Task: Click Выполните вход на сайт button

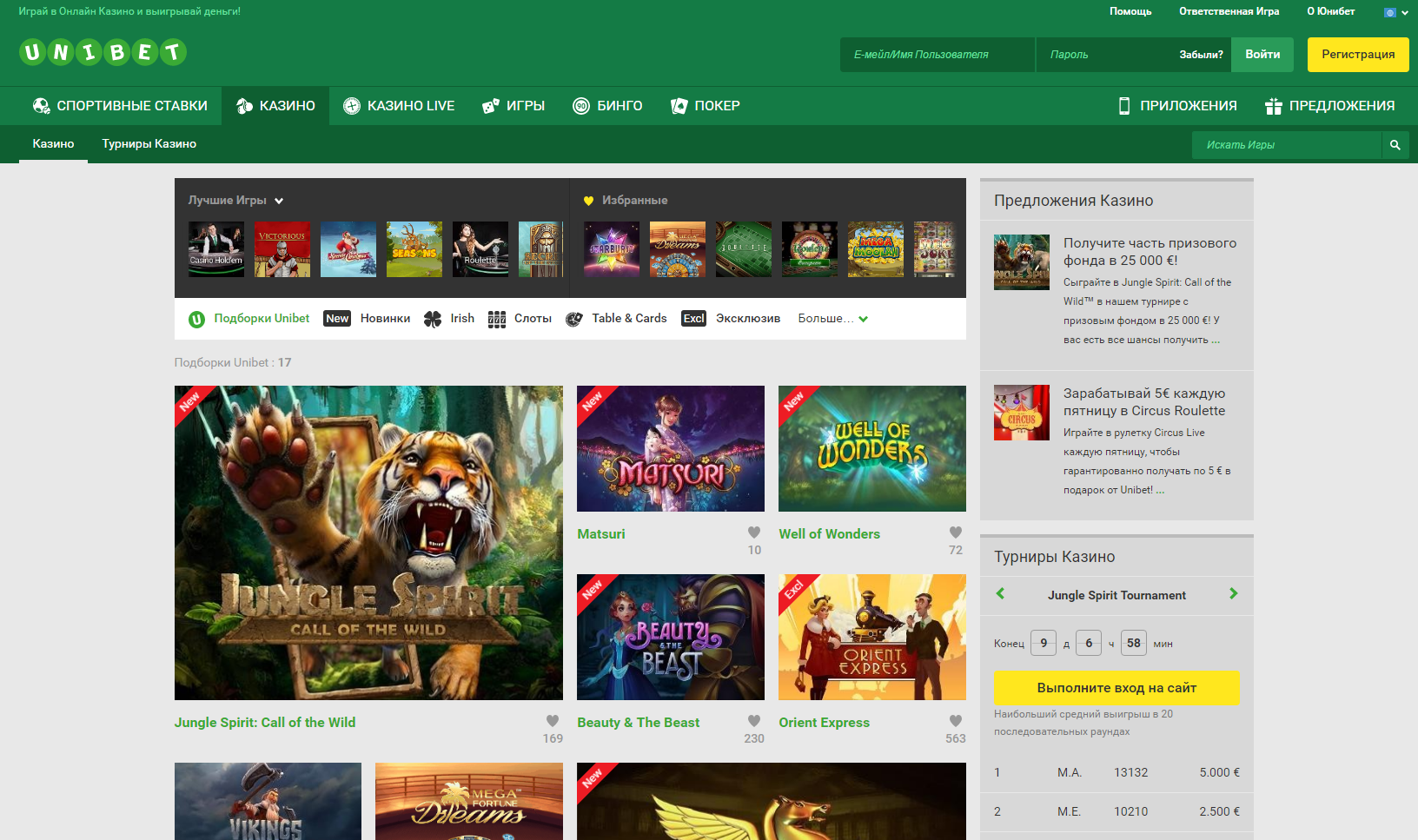Action: (x=1117, y=687)
